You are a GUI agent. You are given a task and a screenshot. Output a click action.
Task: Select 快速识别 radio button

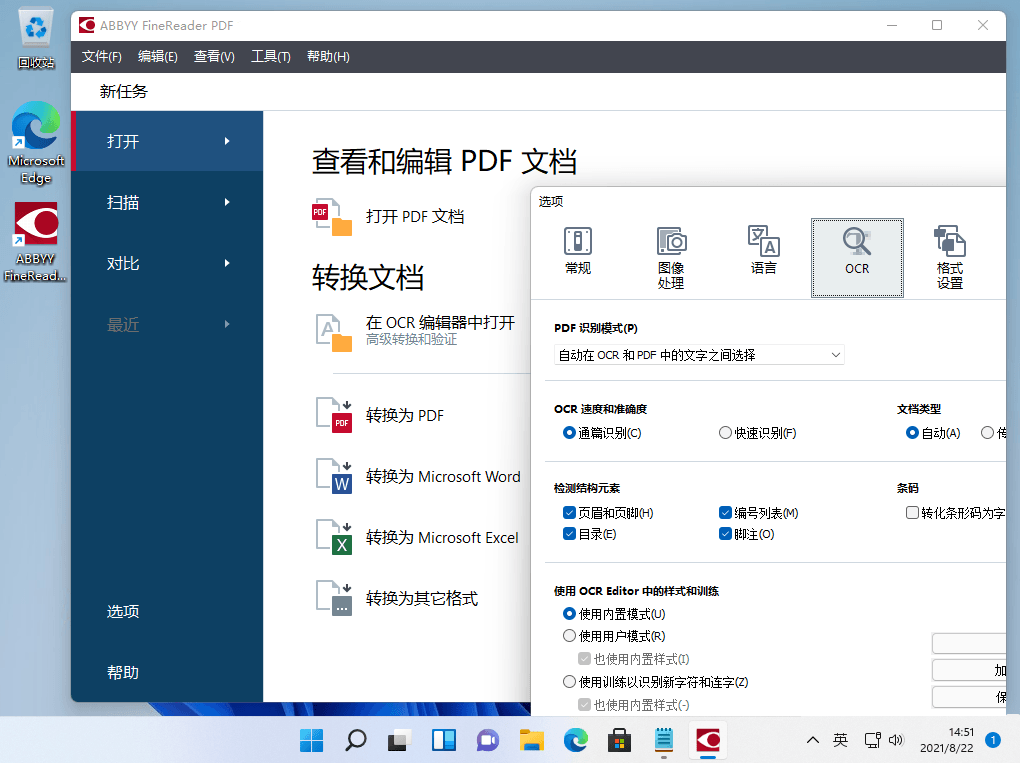tap(725, 433)
